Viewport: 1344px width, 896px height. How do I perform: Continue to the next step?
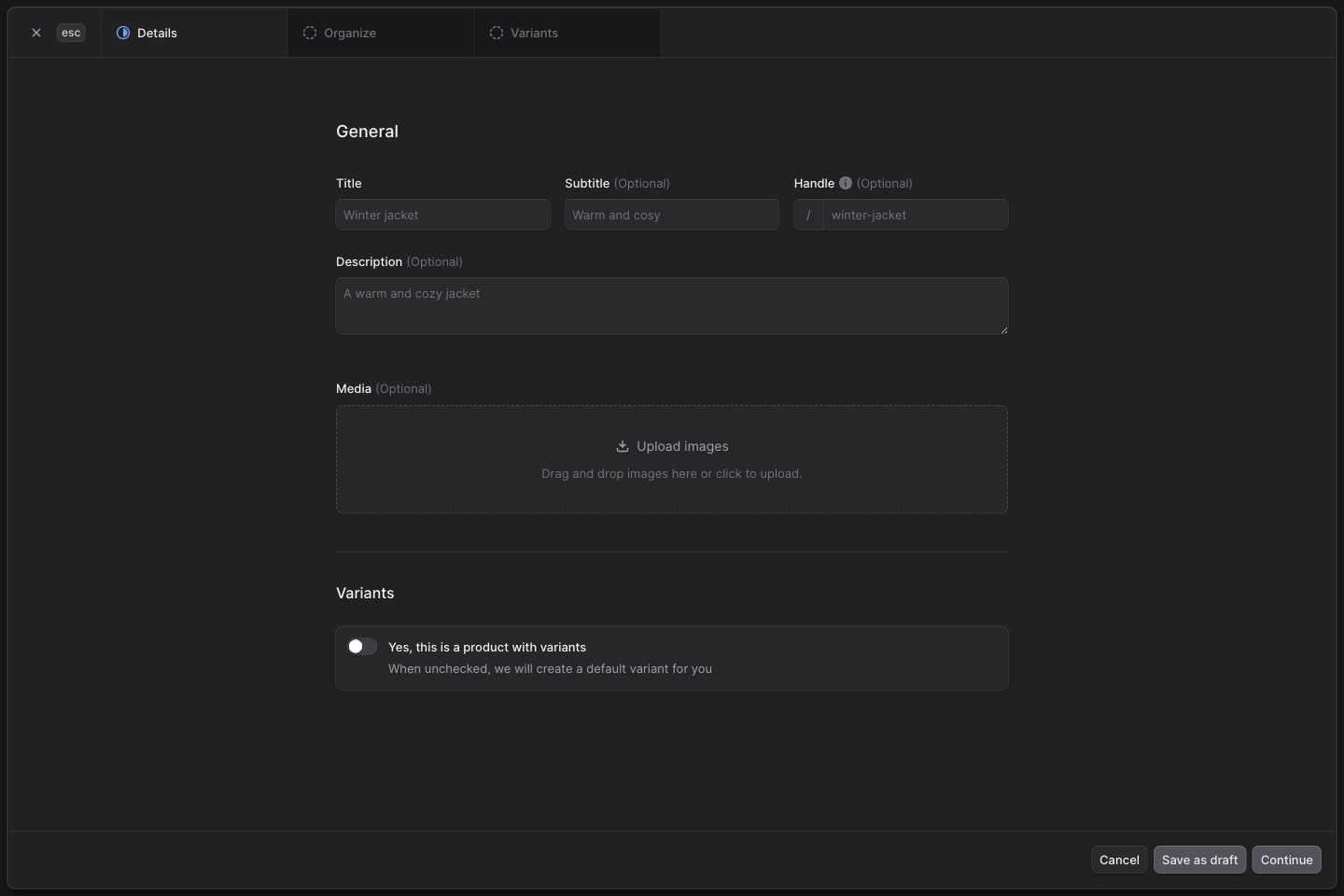[1287, 860]
